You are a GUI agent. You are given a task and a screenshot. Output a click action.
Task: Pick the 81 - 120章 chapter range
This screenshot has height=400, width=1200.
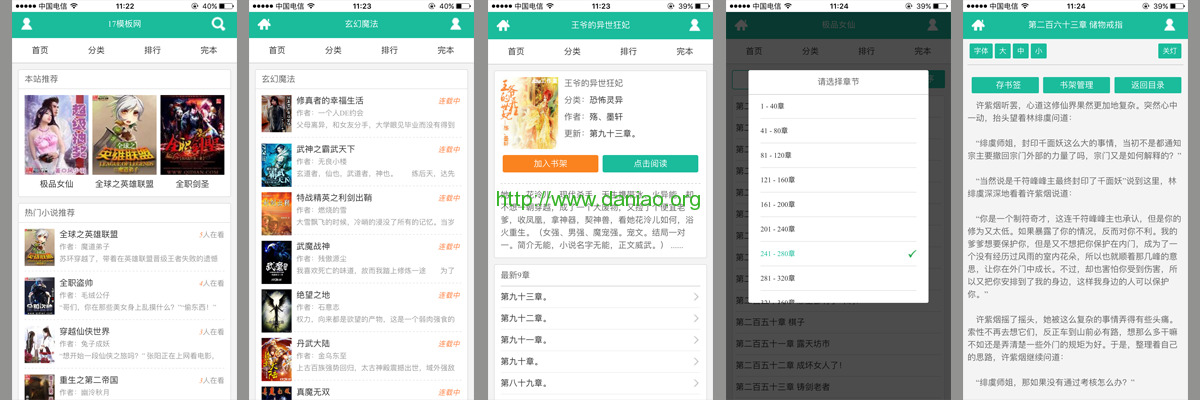click(838, 156)
